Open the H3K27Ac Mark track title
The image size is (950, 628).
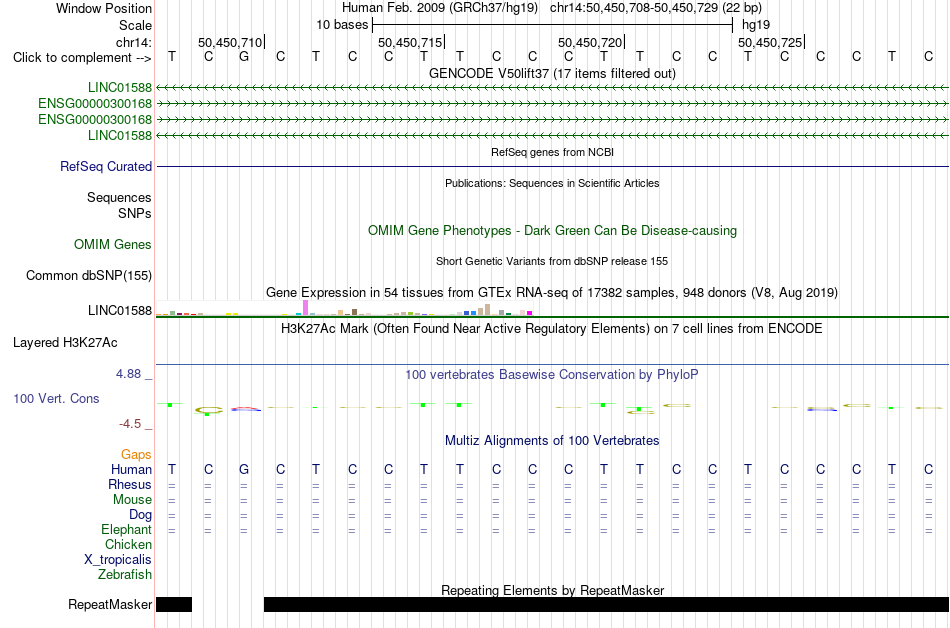552,329
